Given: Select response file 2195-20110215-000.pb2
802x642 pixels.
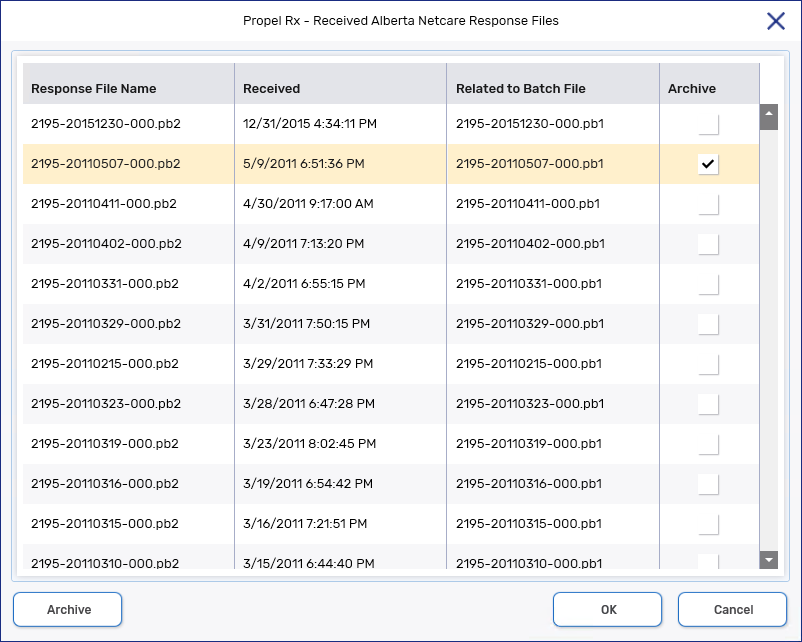Looking at the screenshot, I should pos(105,364).
